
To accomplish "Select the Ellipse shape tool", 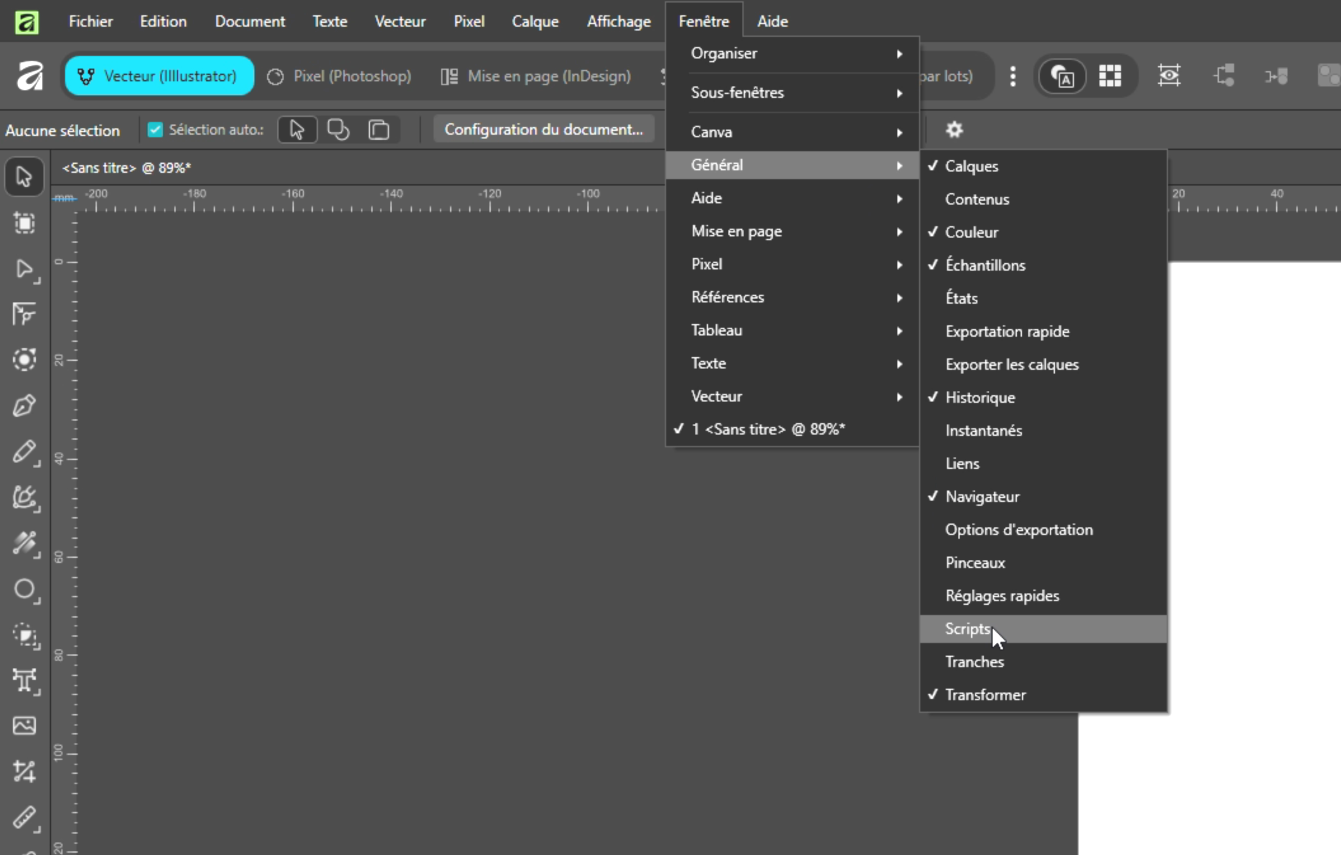I will [25, 590].
